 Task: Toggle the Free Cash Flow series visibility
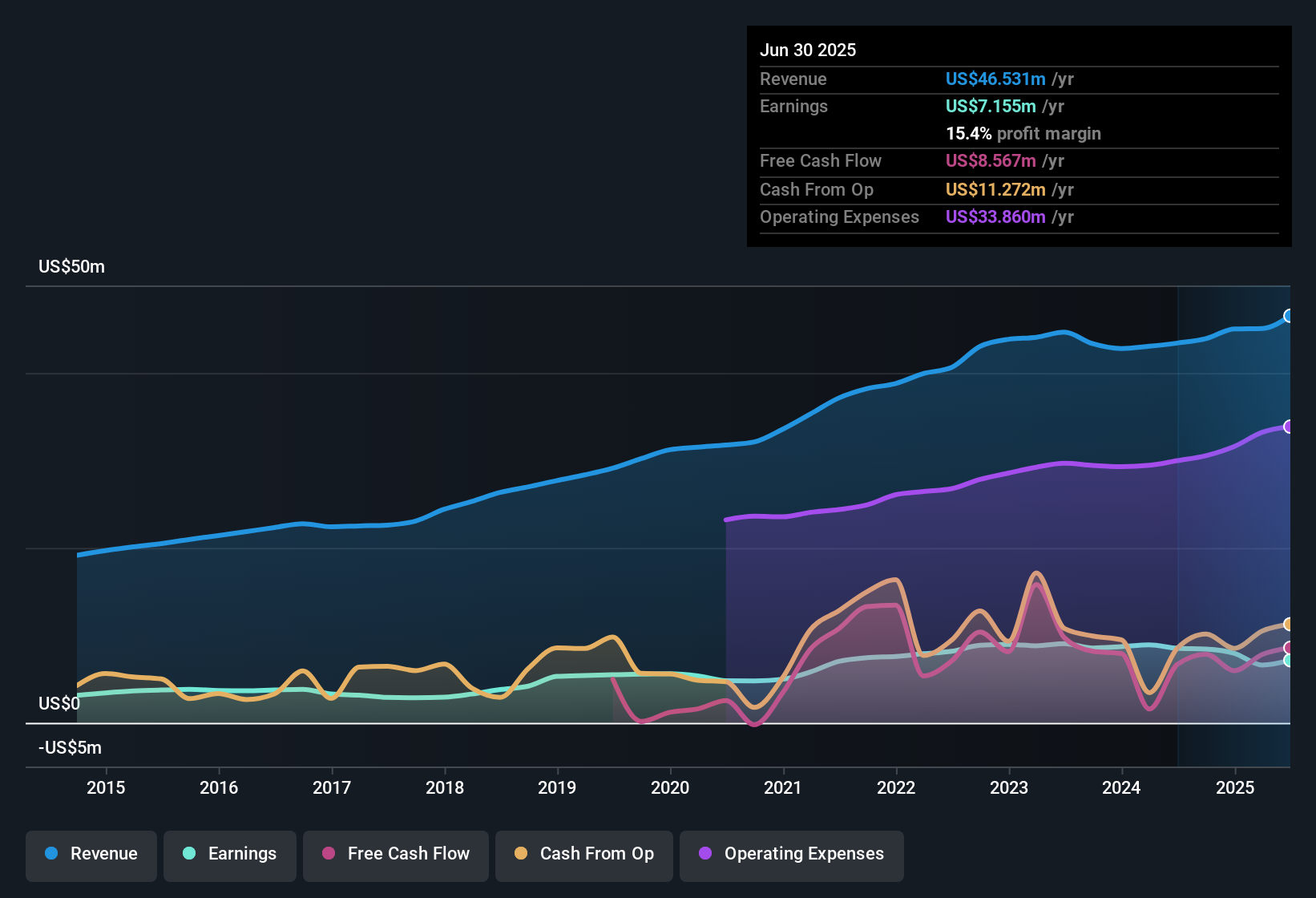pos(395,854)
